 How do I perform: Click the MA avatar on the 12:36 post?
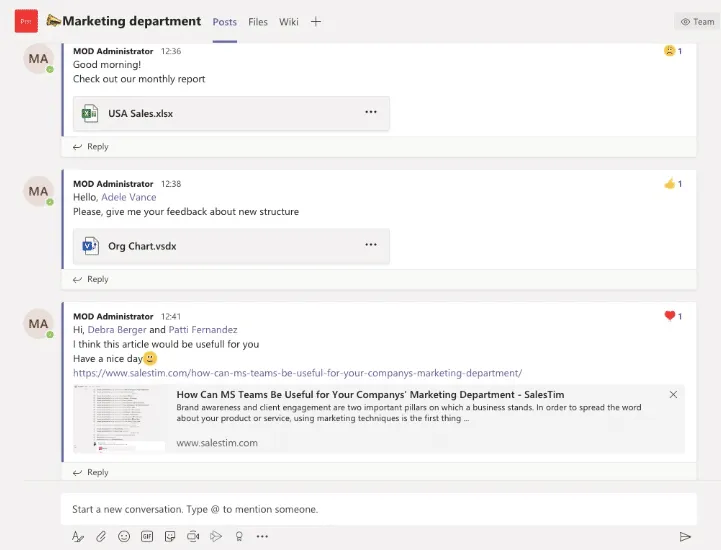(x=39, y=58)
